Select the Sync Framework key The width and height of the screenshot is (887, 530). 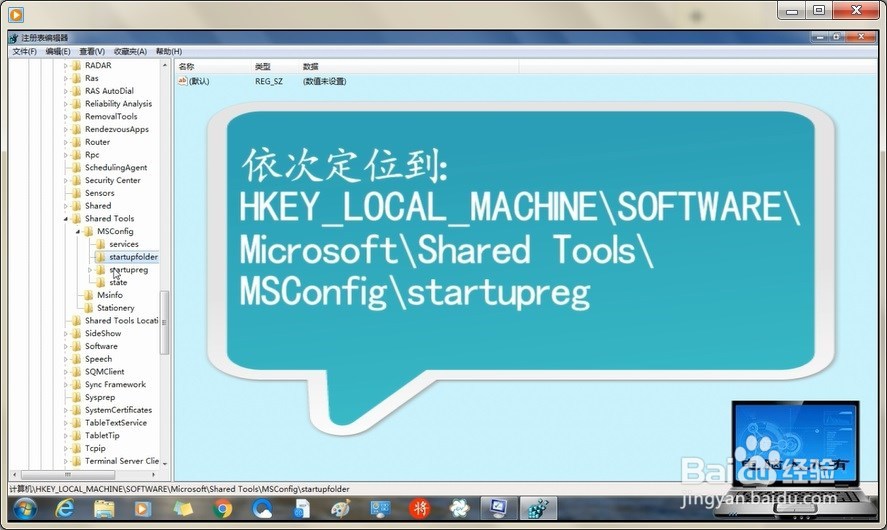click(115, 385)
